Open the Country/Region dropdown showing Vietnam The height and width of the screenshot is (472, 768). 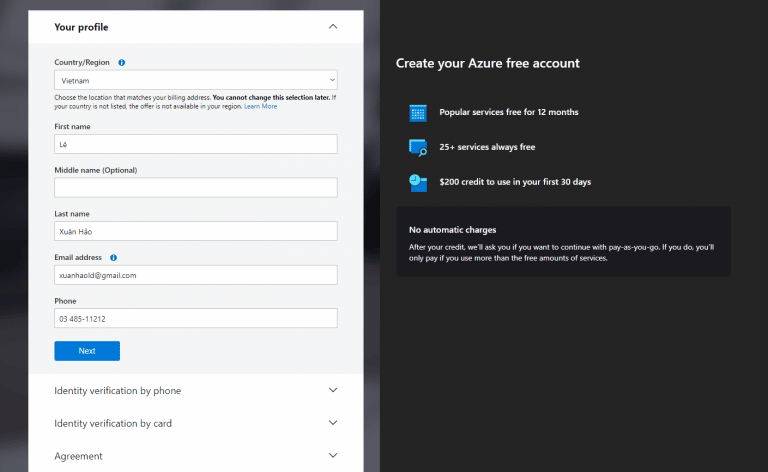pos(195,80)
